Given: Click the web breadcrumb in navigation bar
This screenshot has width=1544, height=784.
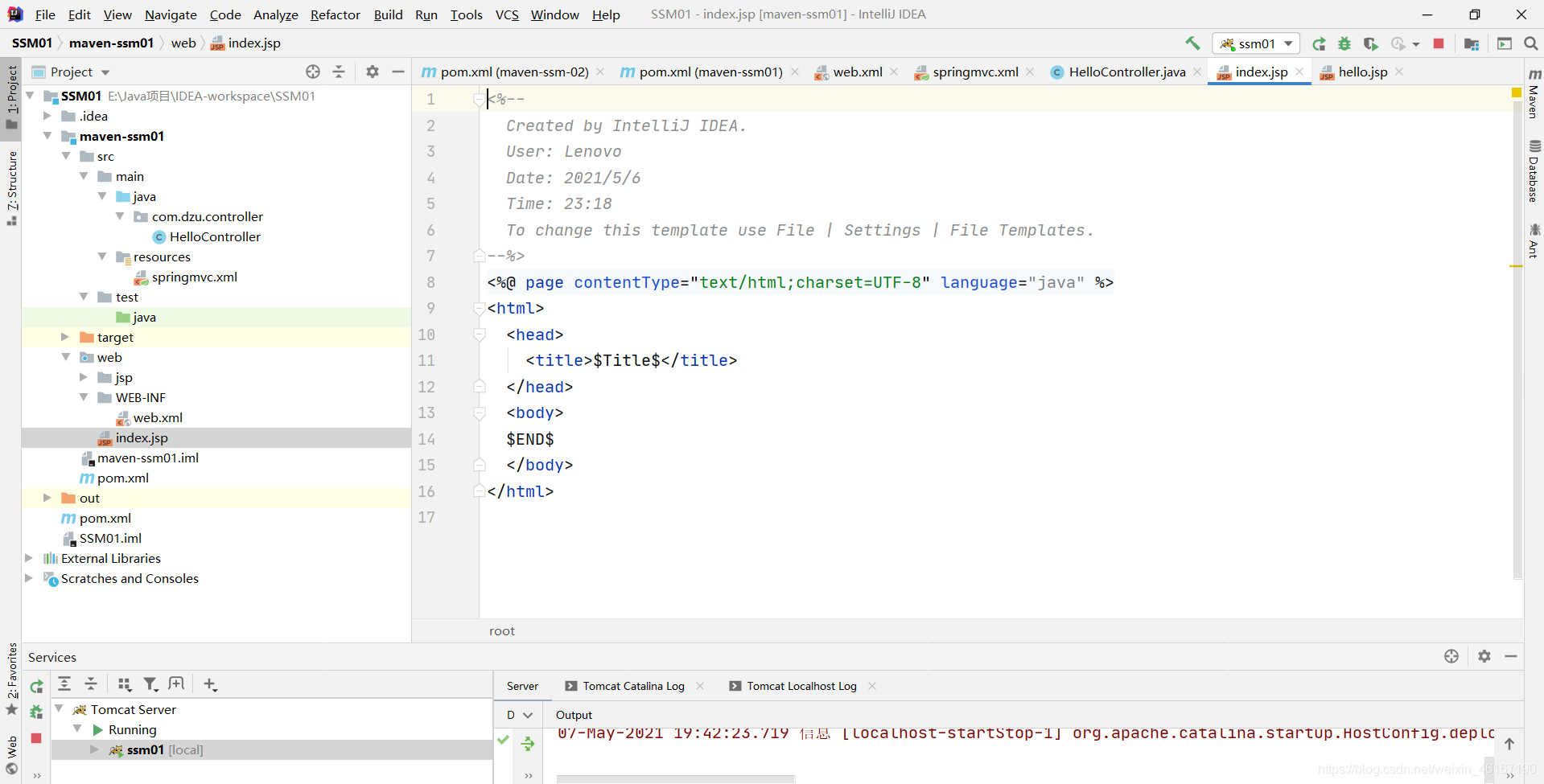Looking at the screenshot, I should [x=183, y=43].
